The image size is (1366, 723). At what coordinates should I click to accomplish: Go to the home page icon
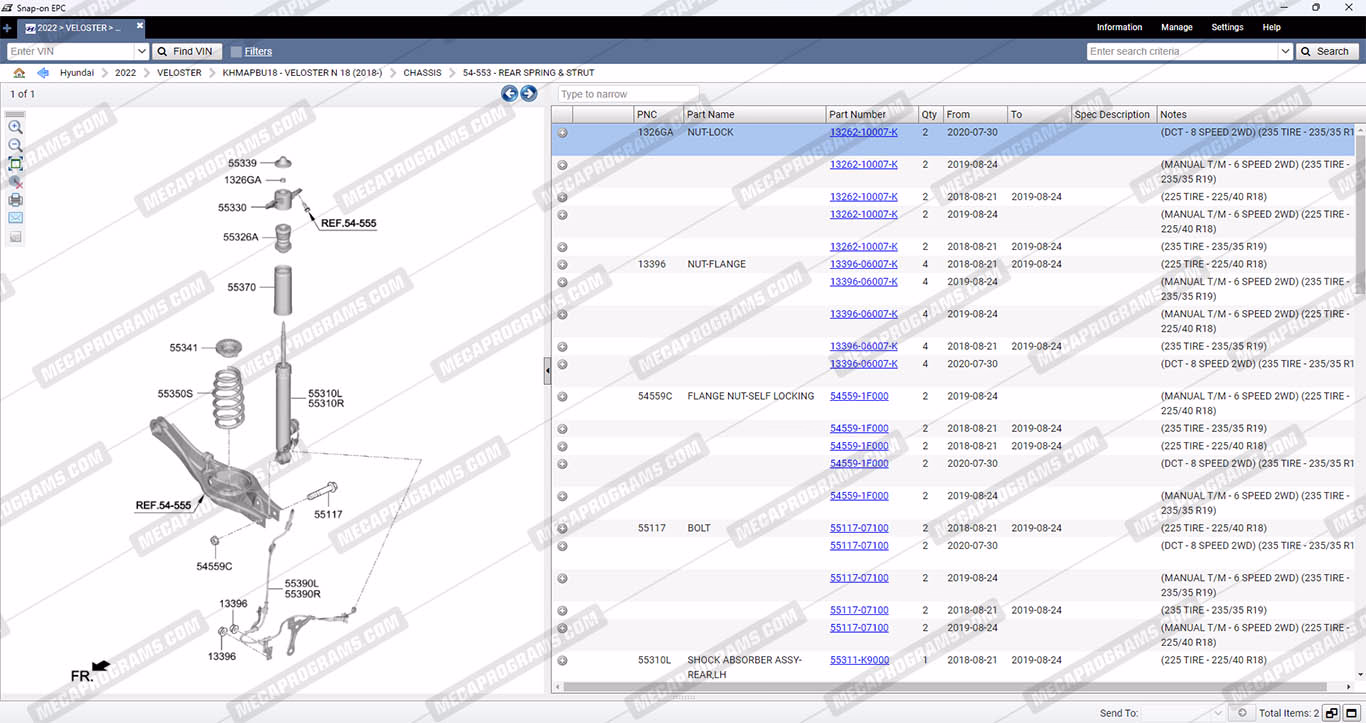coord(19,73)
